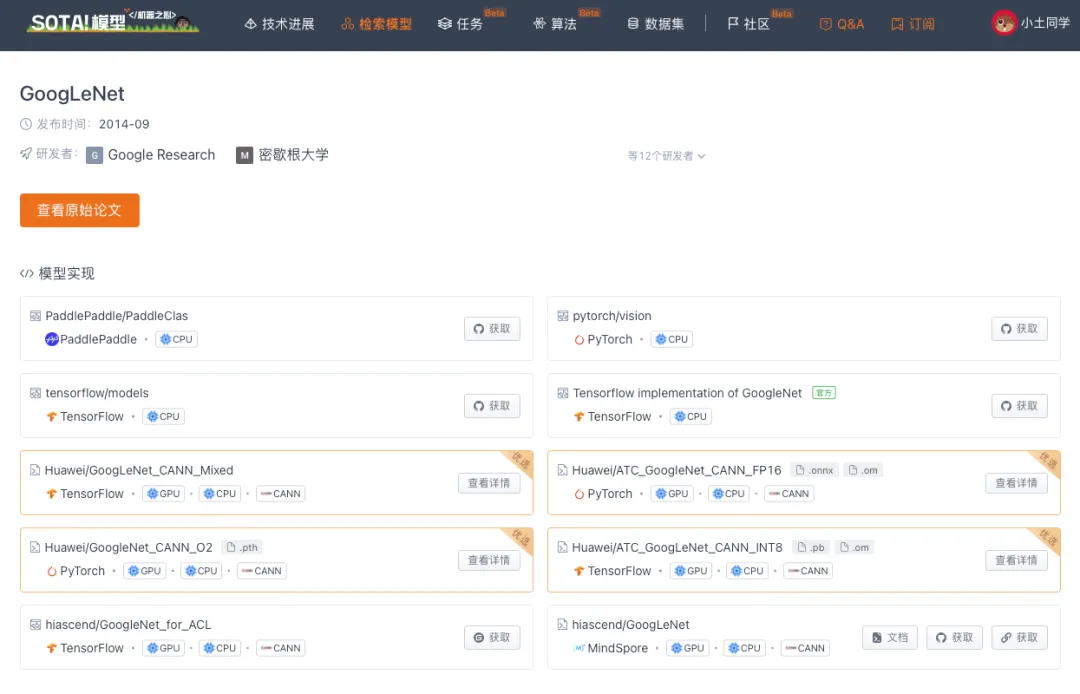Click TensorFlow icon under tensorflow/models
1080x694 pixels.
52,417
